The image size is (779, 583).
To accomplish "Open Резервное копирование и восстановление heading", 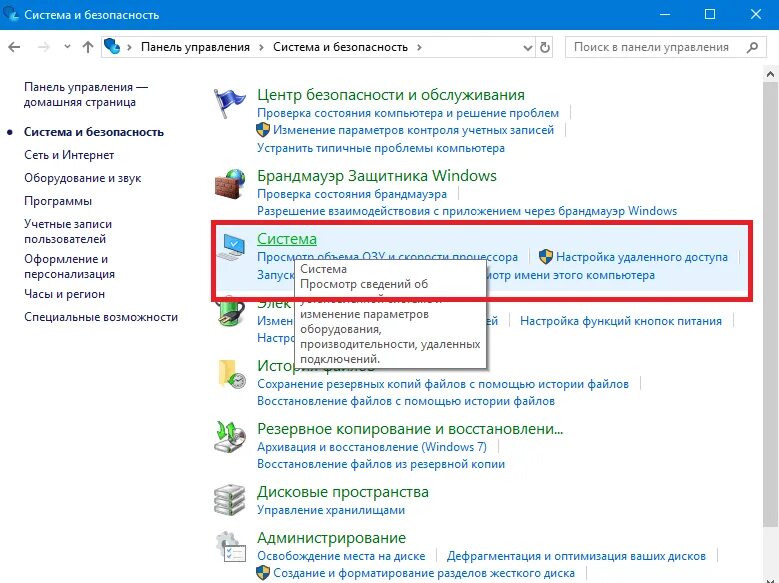I will tap(410, 428).
